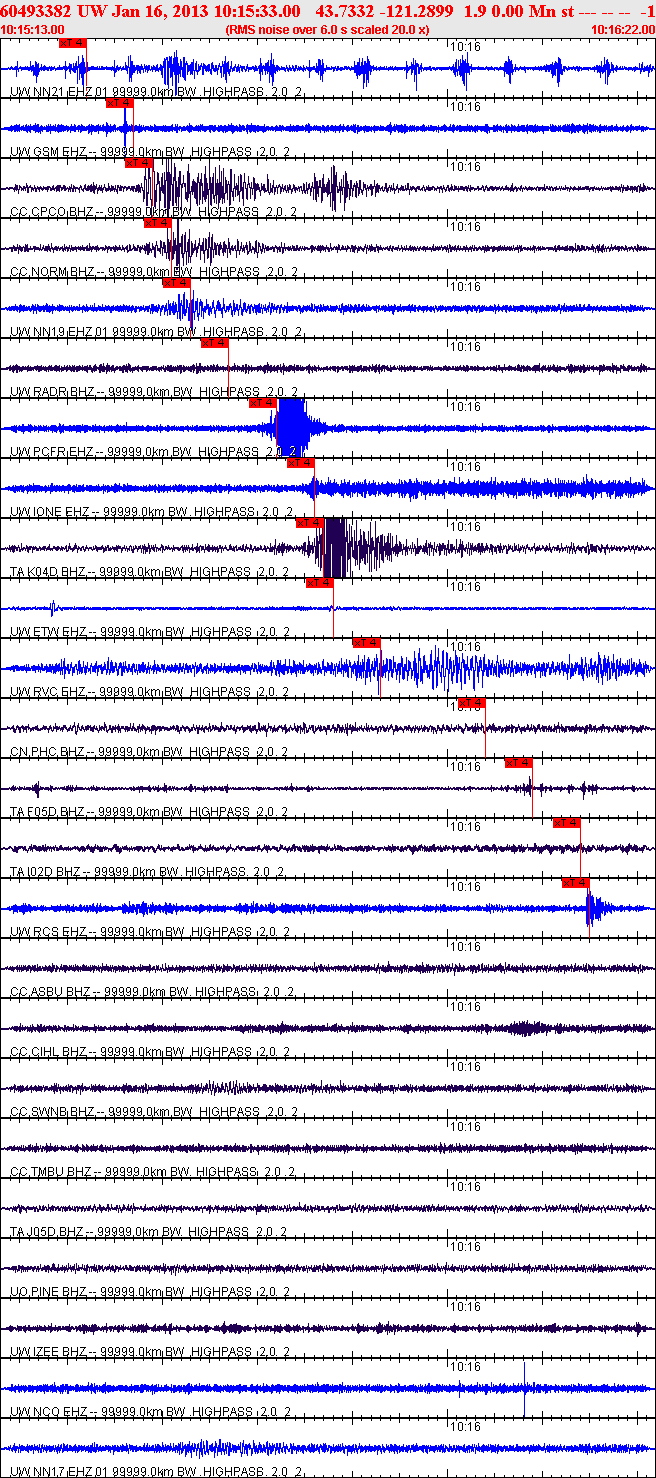Select the pick flag on the ETW trace
Image resolution: width=656 pixels, height=1478 pixels.
(320, 583)
